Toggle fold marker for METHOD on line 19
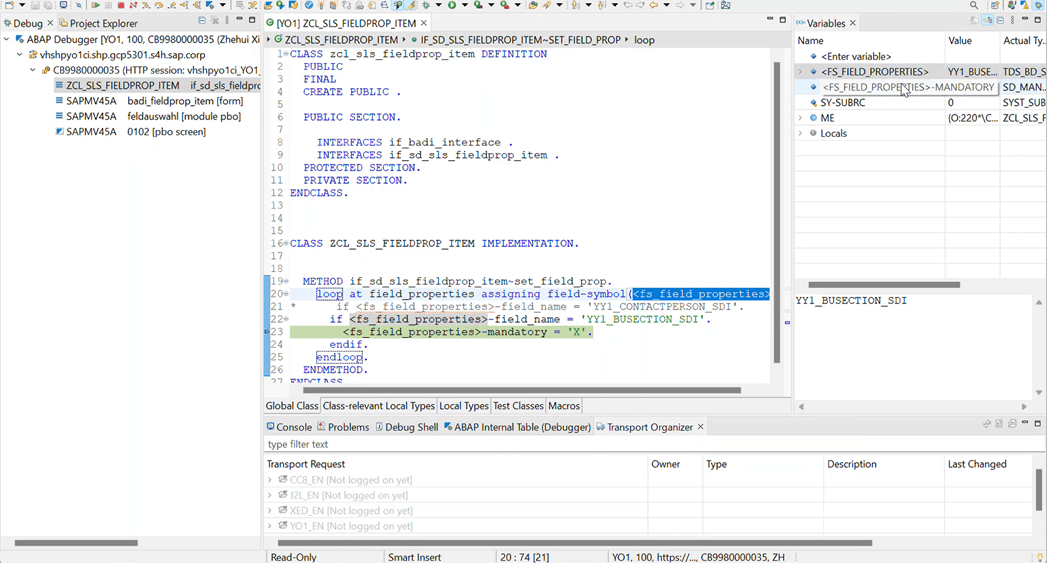 285,282
